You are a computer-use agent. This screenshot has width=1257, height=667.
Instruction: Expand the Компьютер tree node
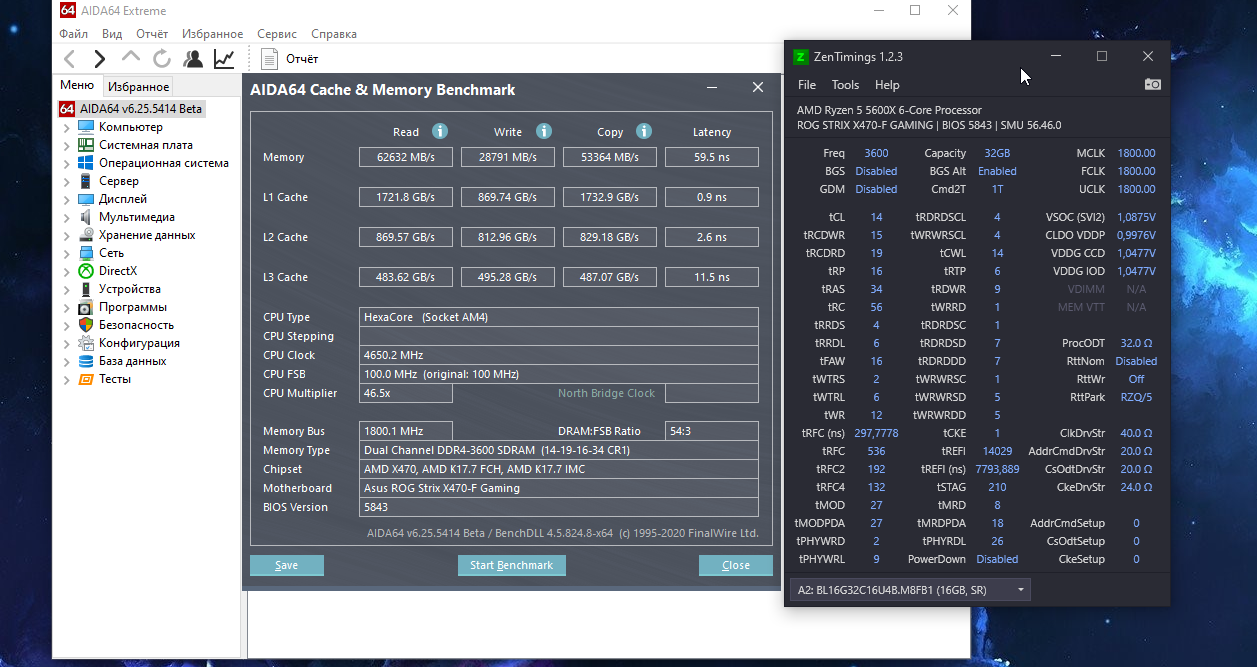[67, 127]
